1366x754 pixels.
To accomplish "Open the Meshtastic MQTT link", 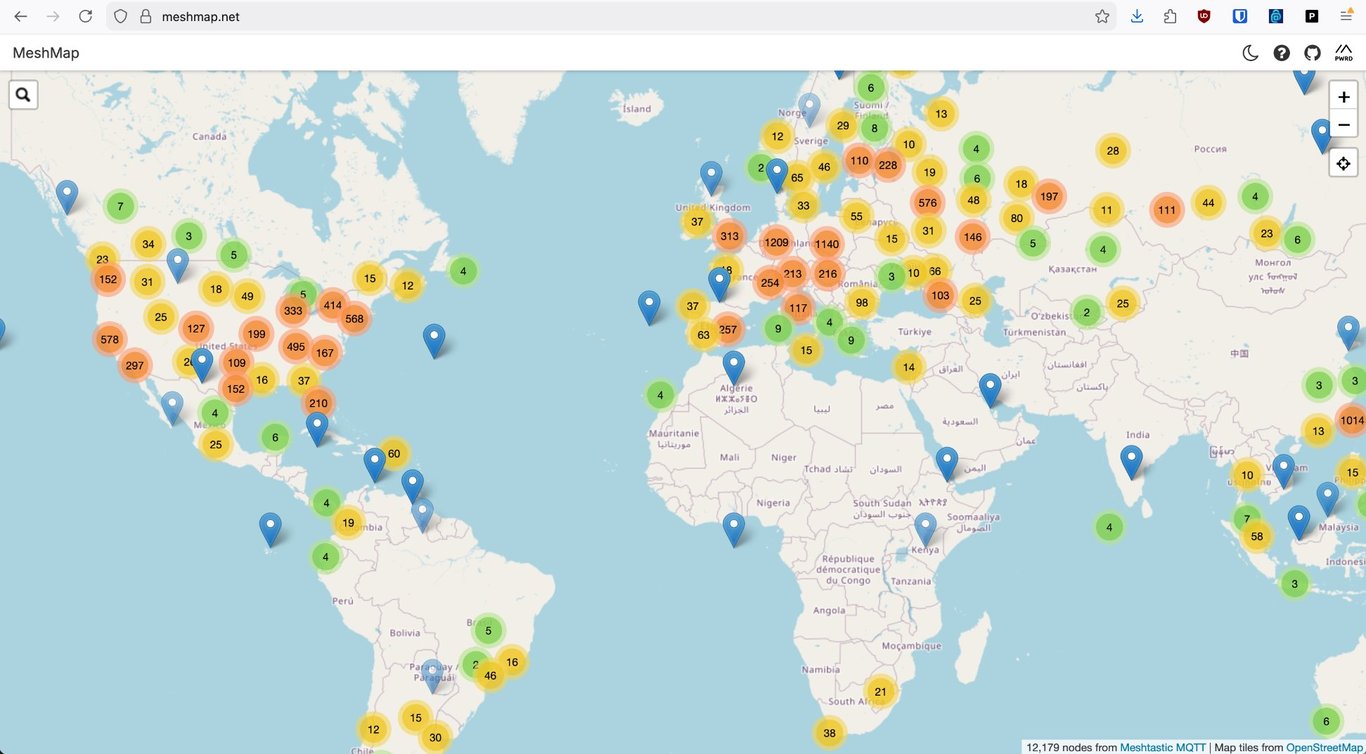I will coord(1163,747).
